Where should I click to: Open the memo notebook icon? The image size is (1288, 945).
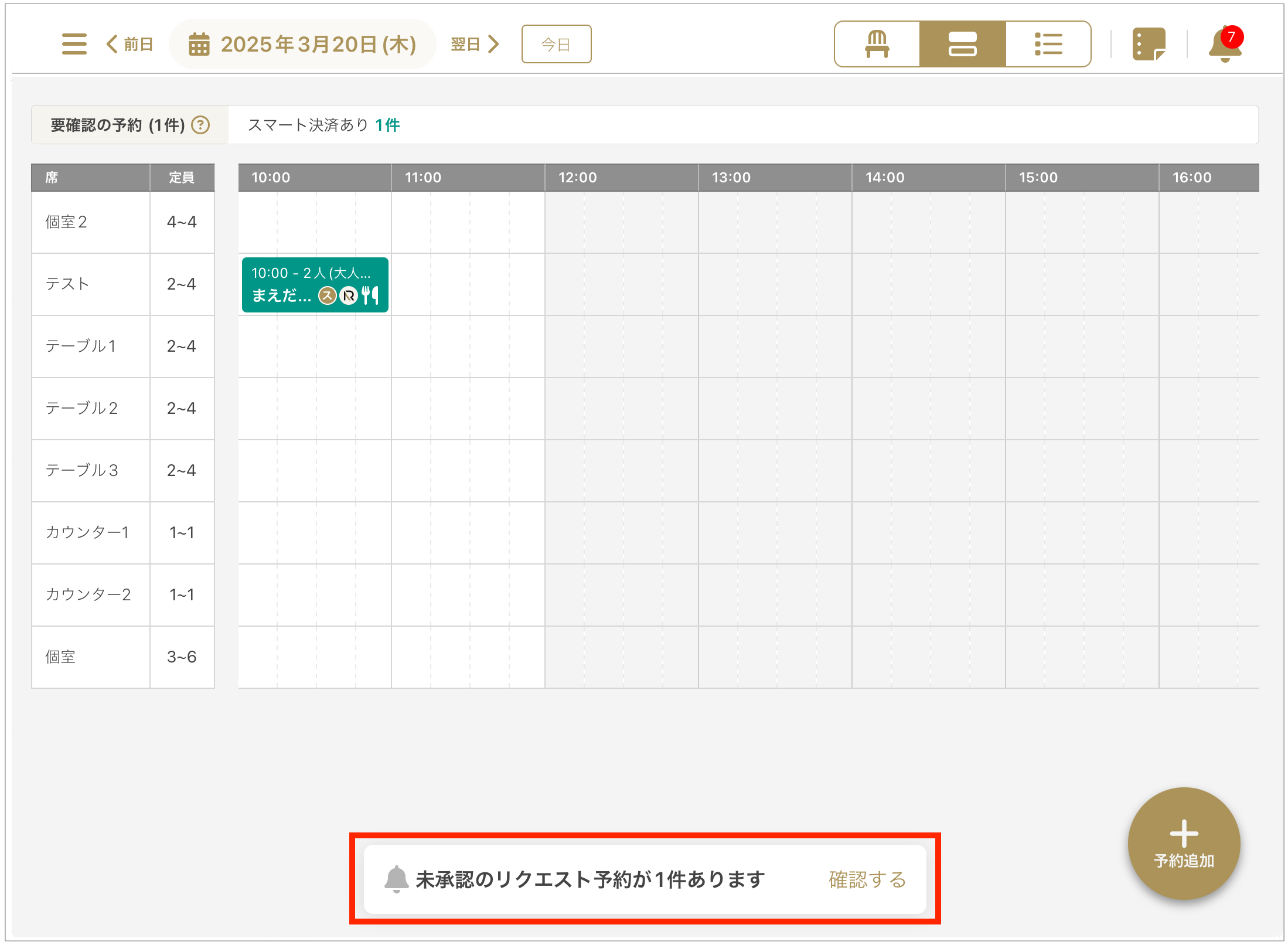coord(1148,44)
